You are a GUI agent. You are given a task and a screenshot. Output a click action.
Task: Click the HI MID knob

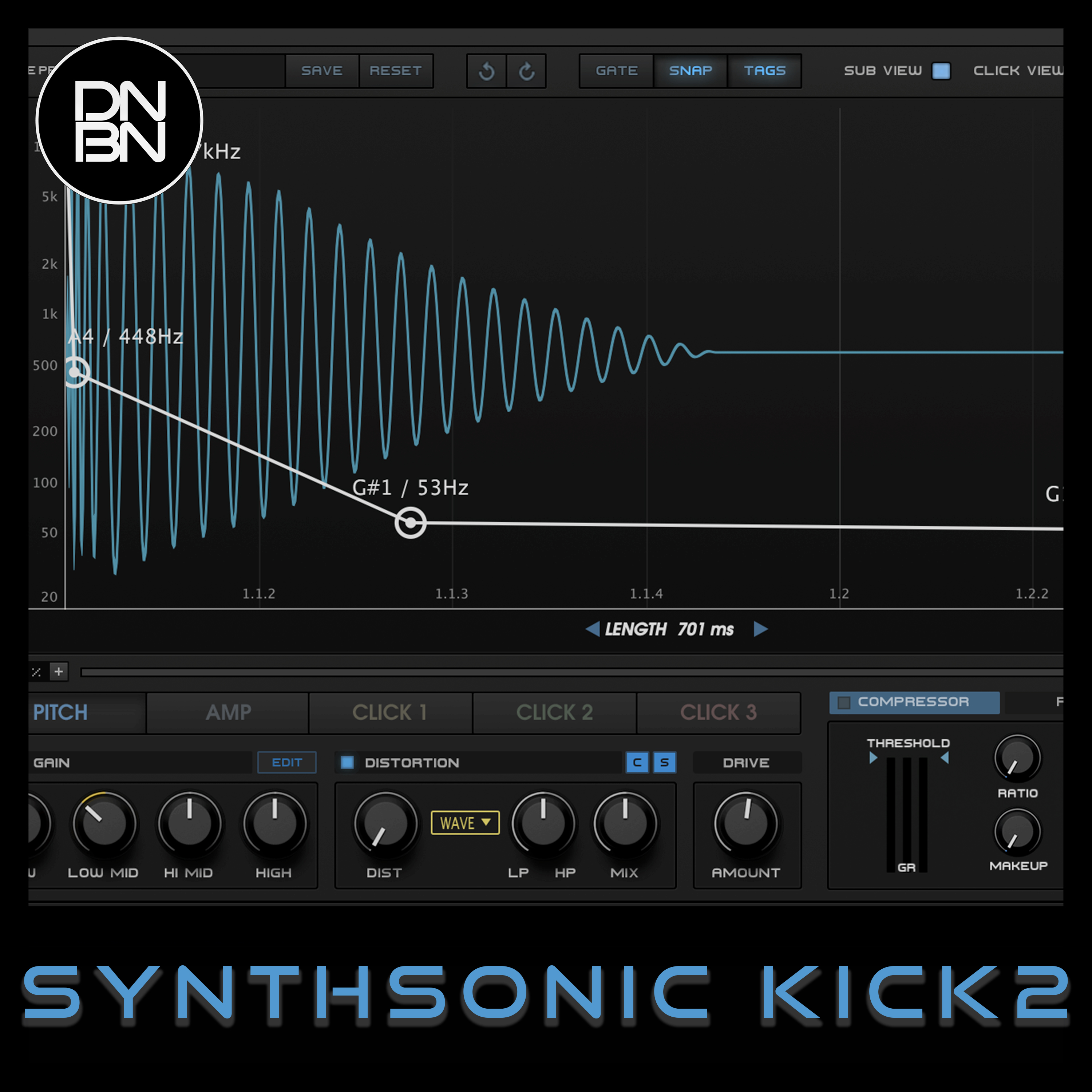[x=190, y=823]
